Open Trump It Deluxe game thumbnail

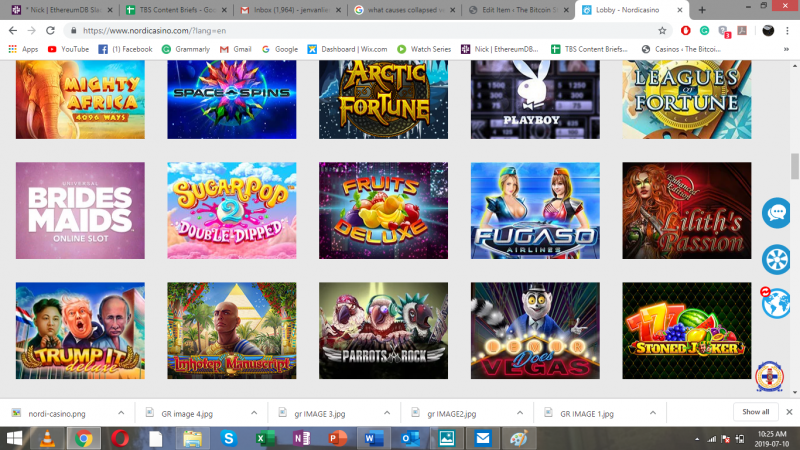point(80,331)
